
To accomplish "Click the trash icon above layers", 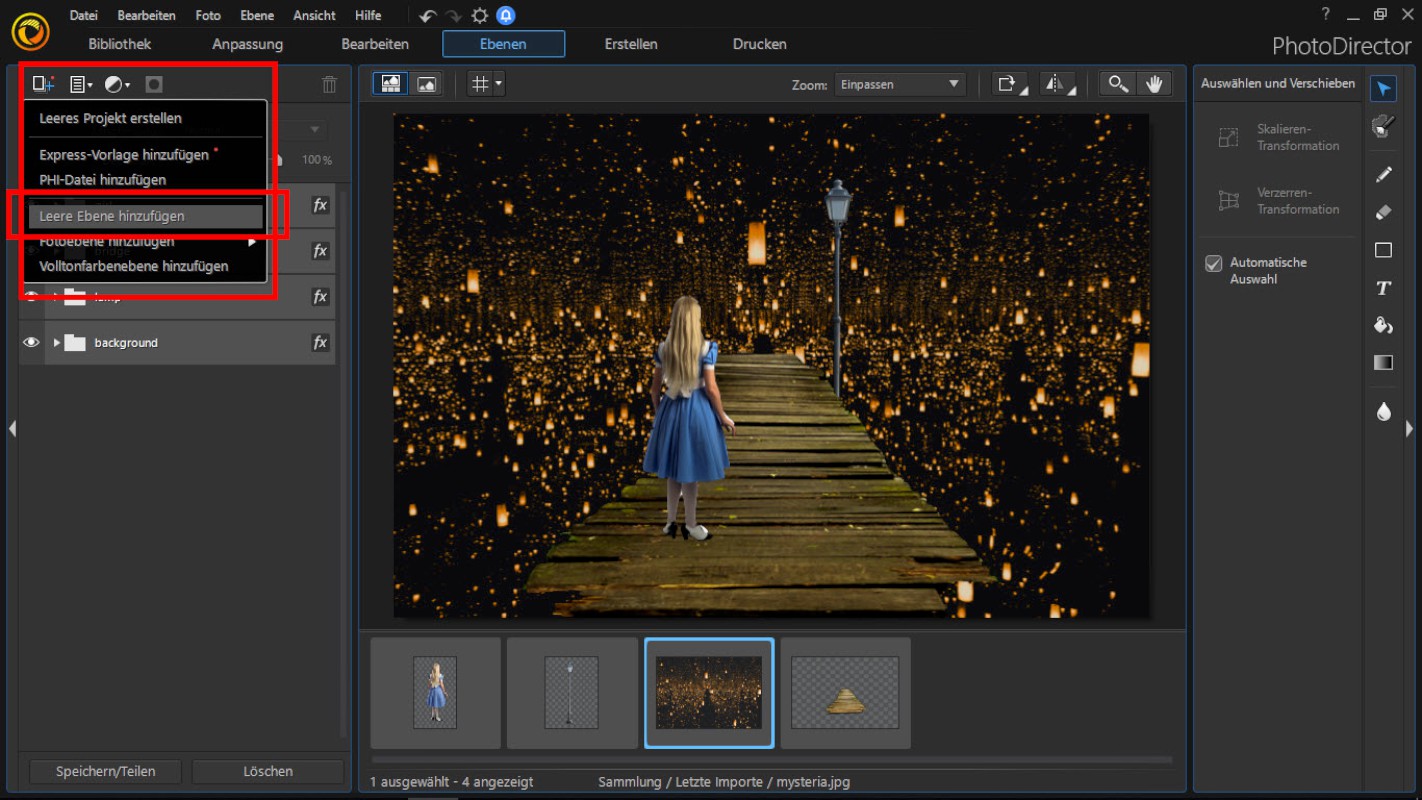I will 330,85.
